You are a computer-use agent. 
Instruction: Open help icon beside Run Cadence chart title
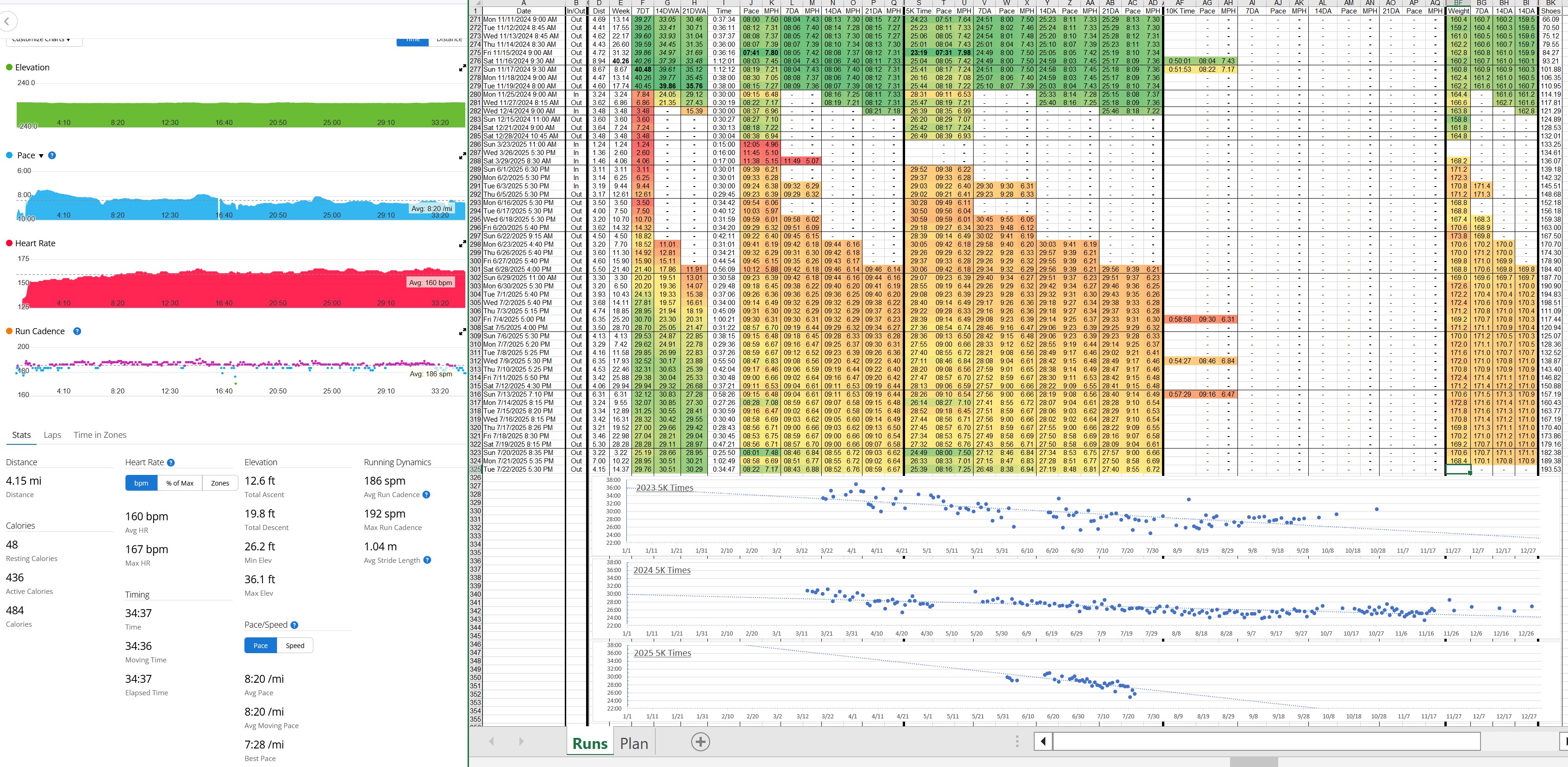coord(77,331)
